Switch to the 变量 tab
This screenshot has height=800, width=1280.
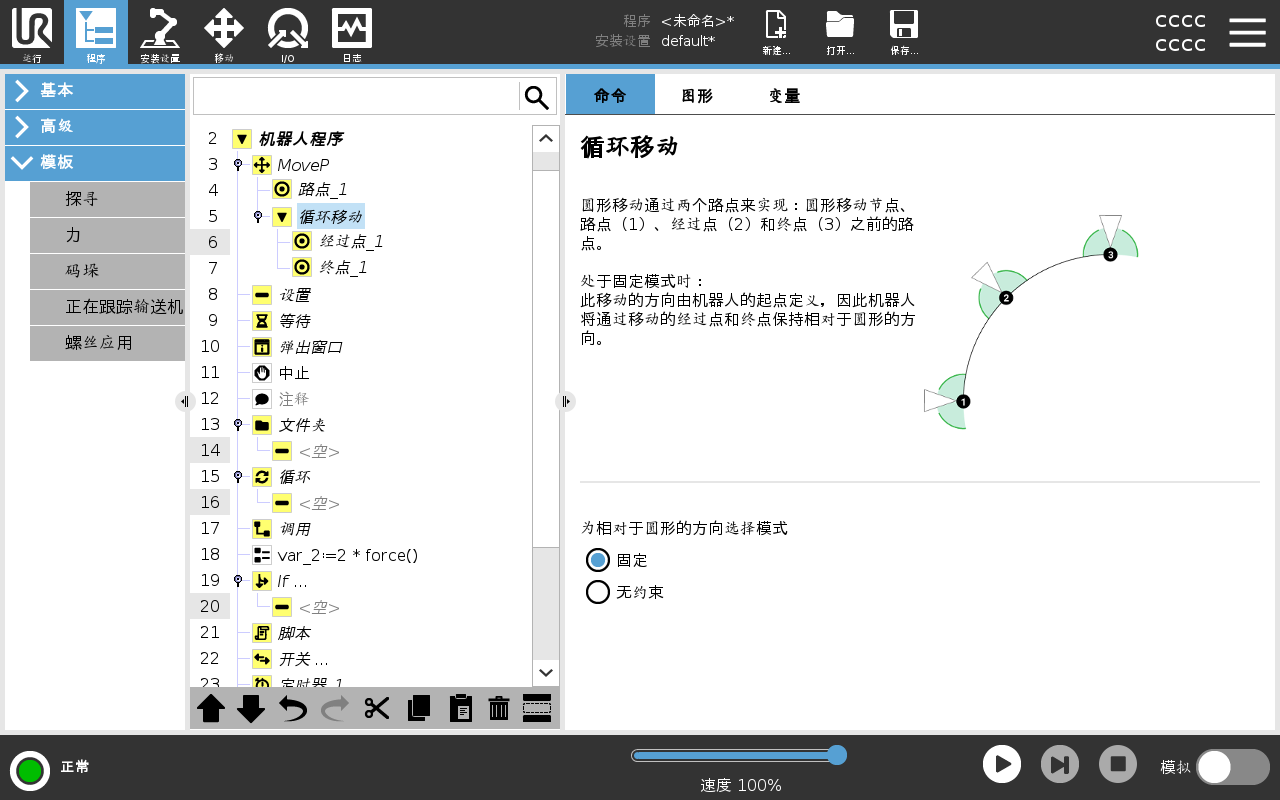pos(784,96)
